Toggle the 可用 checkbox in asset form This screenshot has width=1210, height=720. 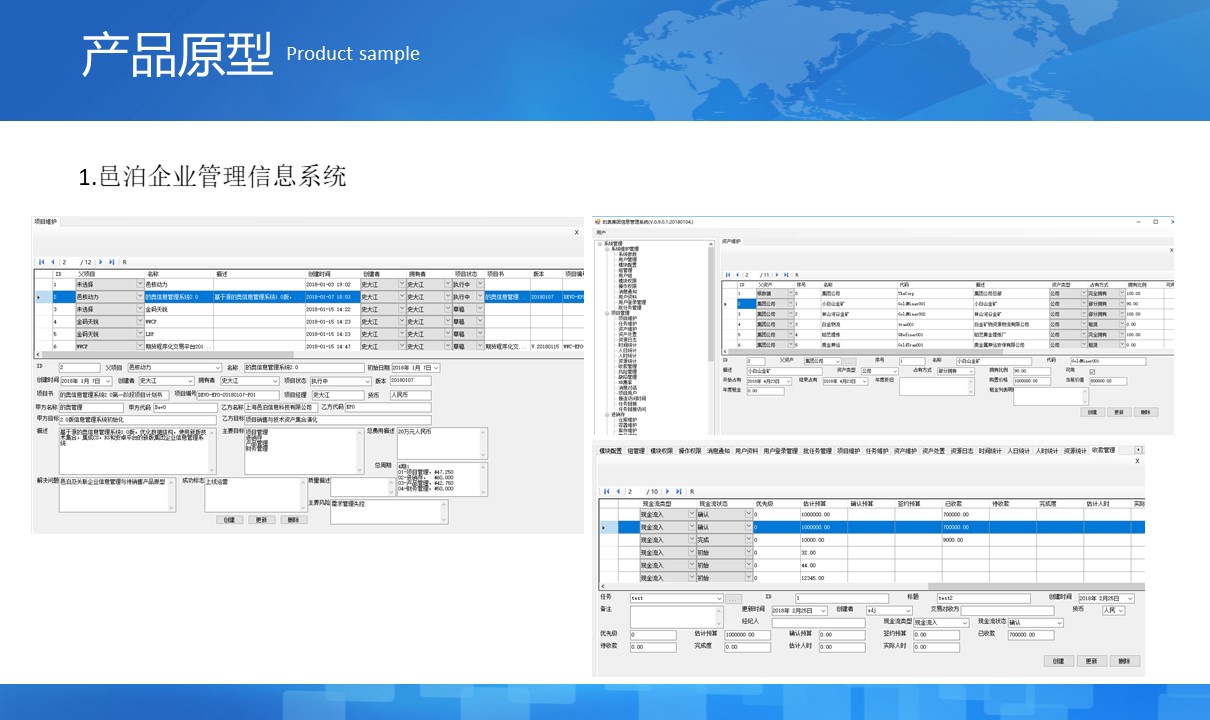click(x=1093, y=371)
